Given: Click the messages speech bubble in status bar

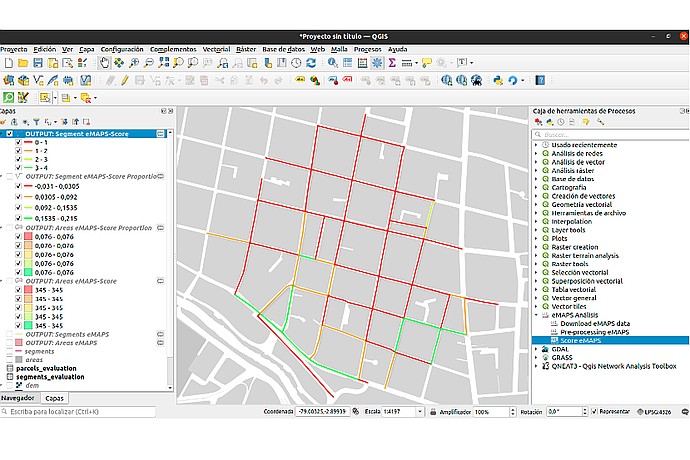Looking at the screenshot, I should pyautogui.click(x=684, y=412).
